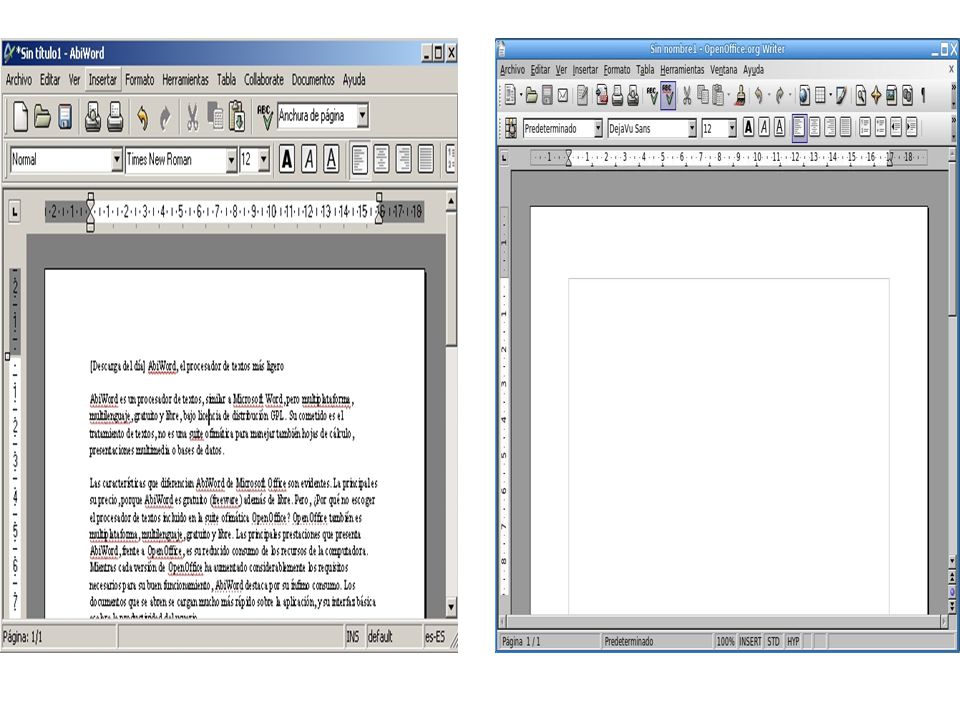960x720 pixels.
Task: Send document as e-mail in Writer
Action: 563,95
